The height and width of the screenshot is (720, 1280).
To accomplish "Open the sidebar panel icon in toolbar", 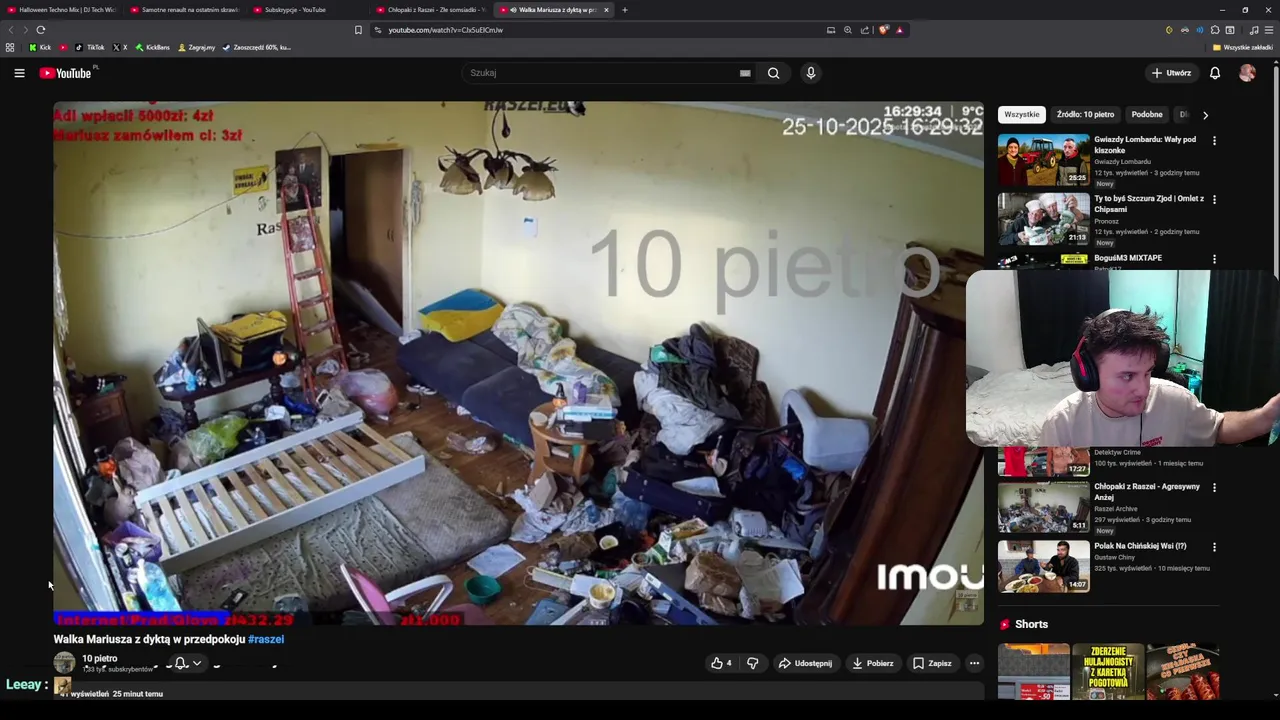I will point(1230,30).
